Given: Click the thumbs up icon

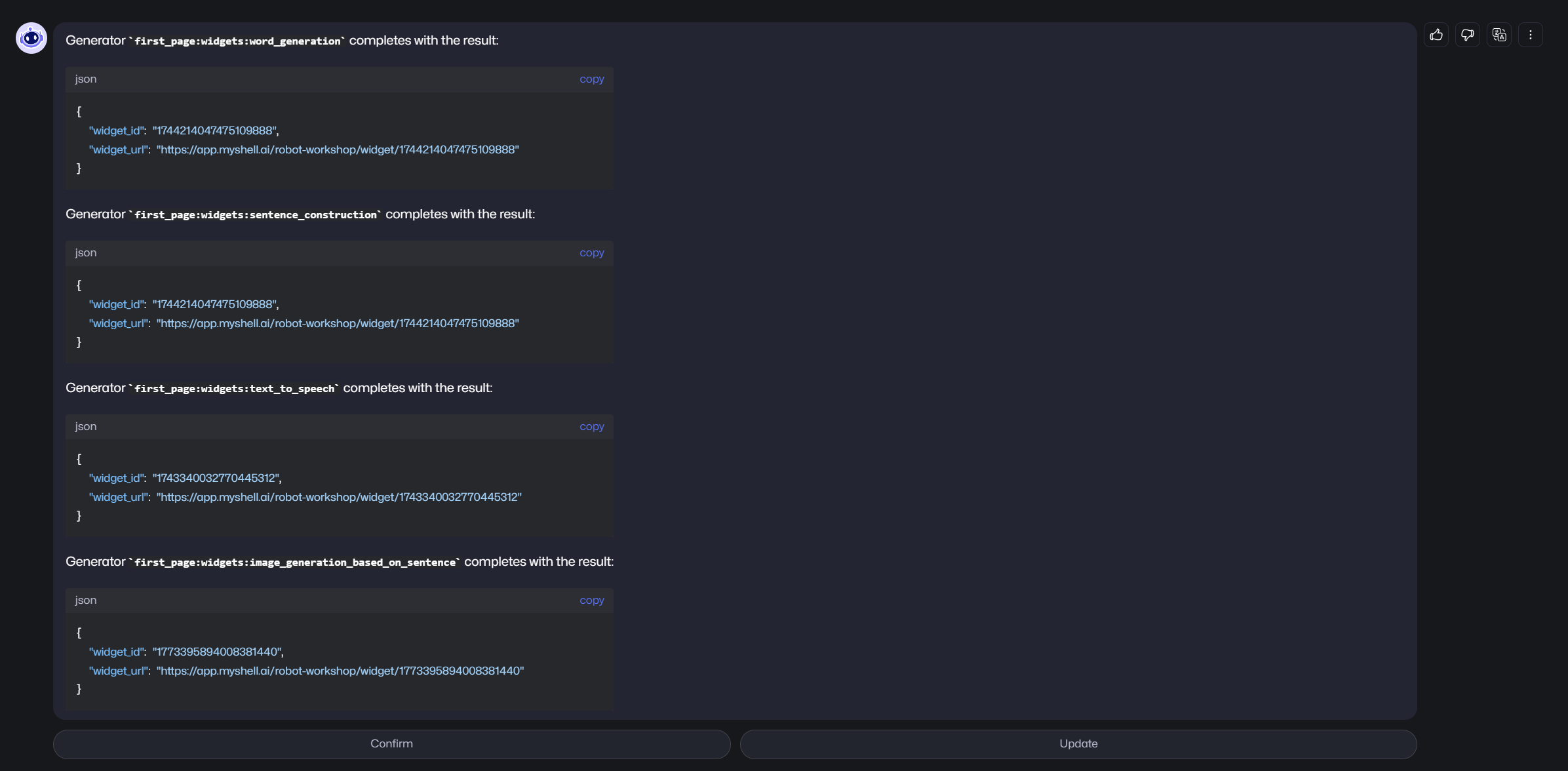Looking at the screenshot, I should click(1436, 35).
